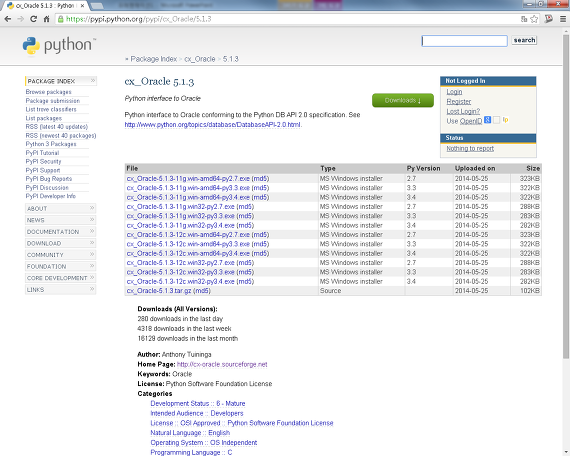The image size is (570, 456).
Task: Collapse the PACKAGE INDEX sidebar section
Action: [x=61, y=81]
